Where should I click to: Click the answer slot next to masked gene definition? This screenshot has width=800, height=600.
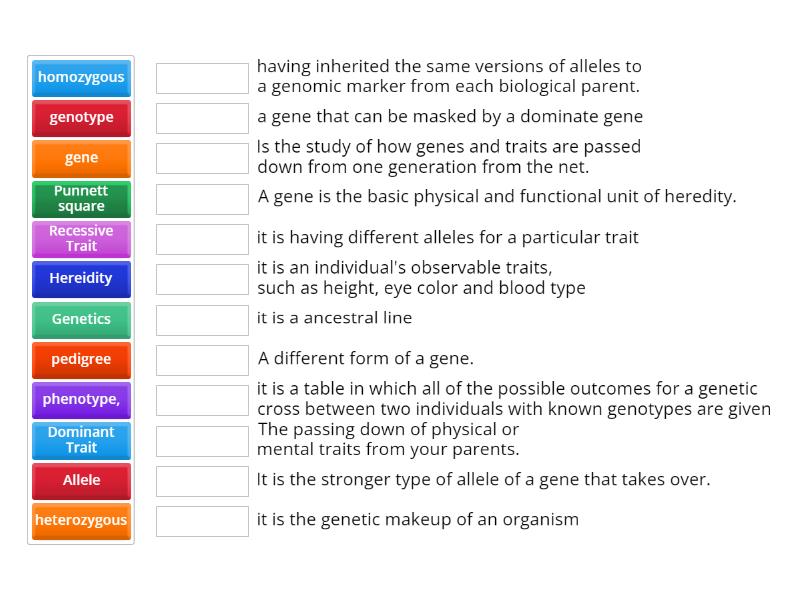click(202, 117)
